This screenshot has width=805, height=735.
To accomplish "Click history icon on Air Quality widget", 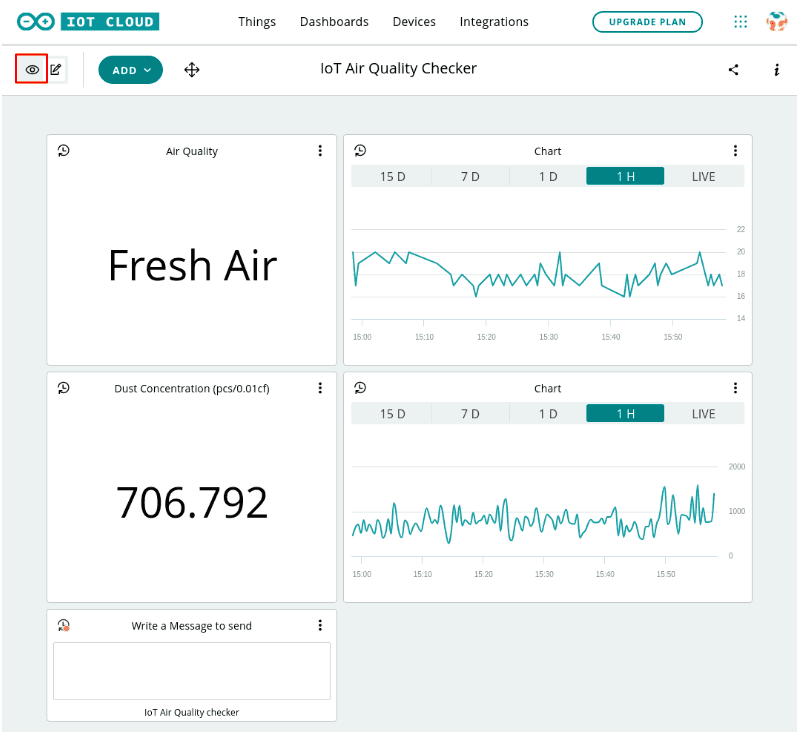I will (63, 151).
